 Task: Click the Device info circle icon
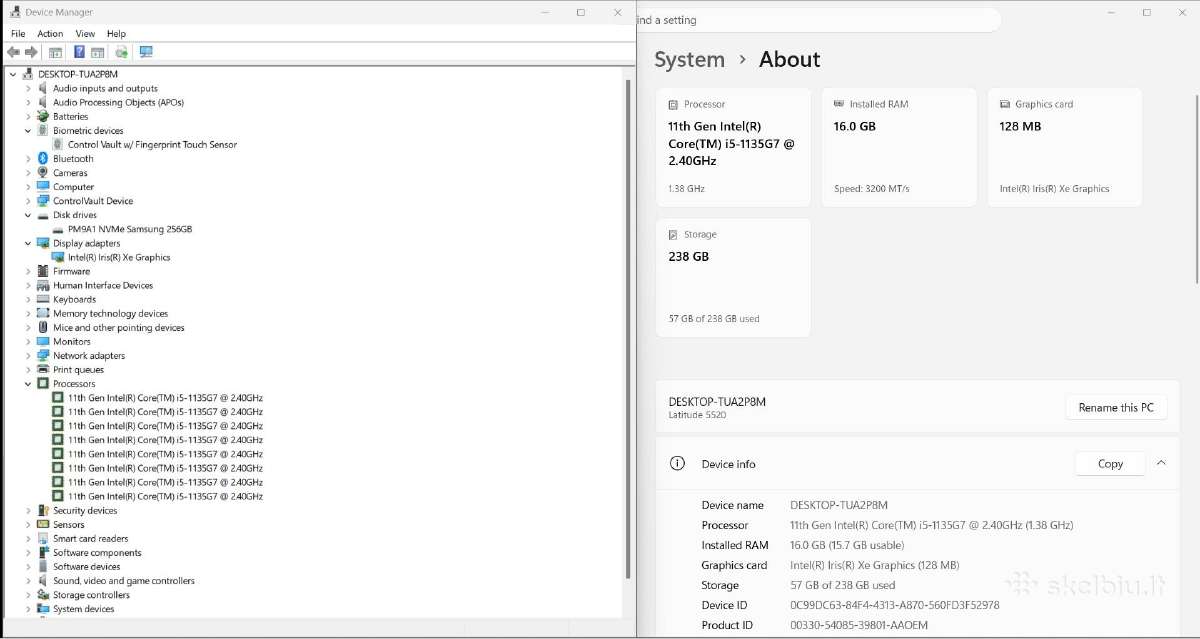[x=677, y=464]
